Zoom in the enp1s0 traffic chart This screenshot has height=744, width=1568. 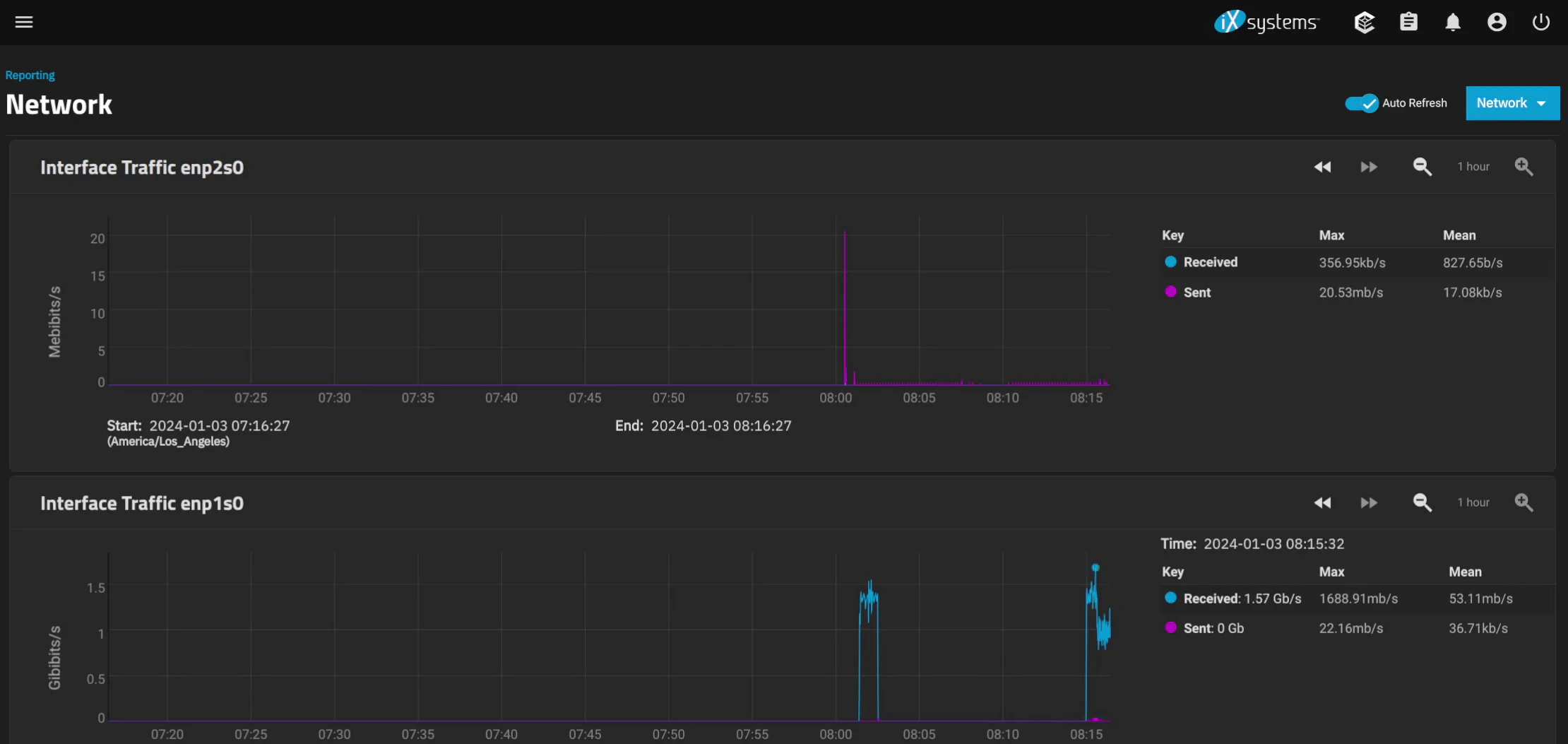tap(1524, 502)
